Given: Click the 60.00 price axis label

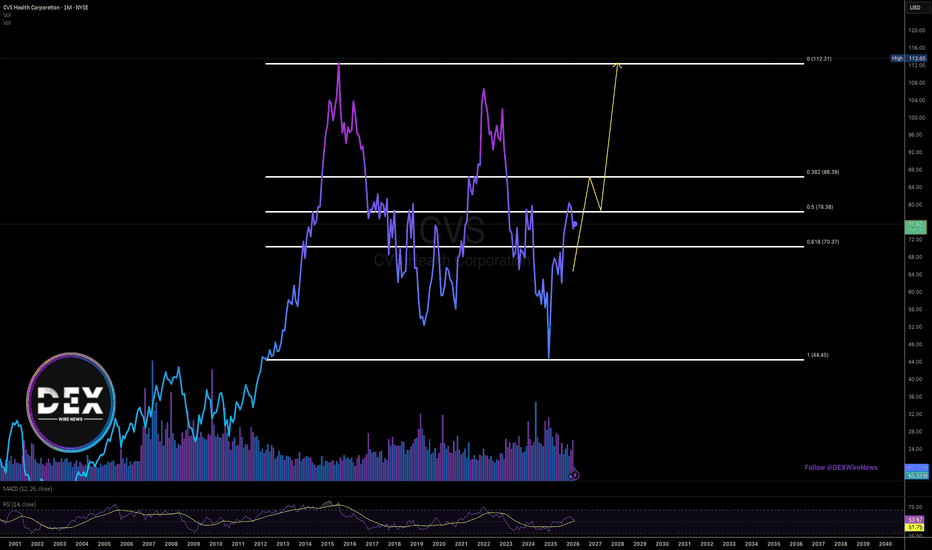Looking at the screenshot, I should pos(916,292).
